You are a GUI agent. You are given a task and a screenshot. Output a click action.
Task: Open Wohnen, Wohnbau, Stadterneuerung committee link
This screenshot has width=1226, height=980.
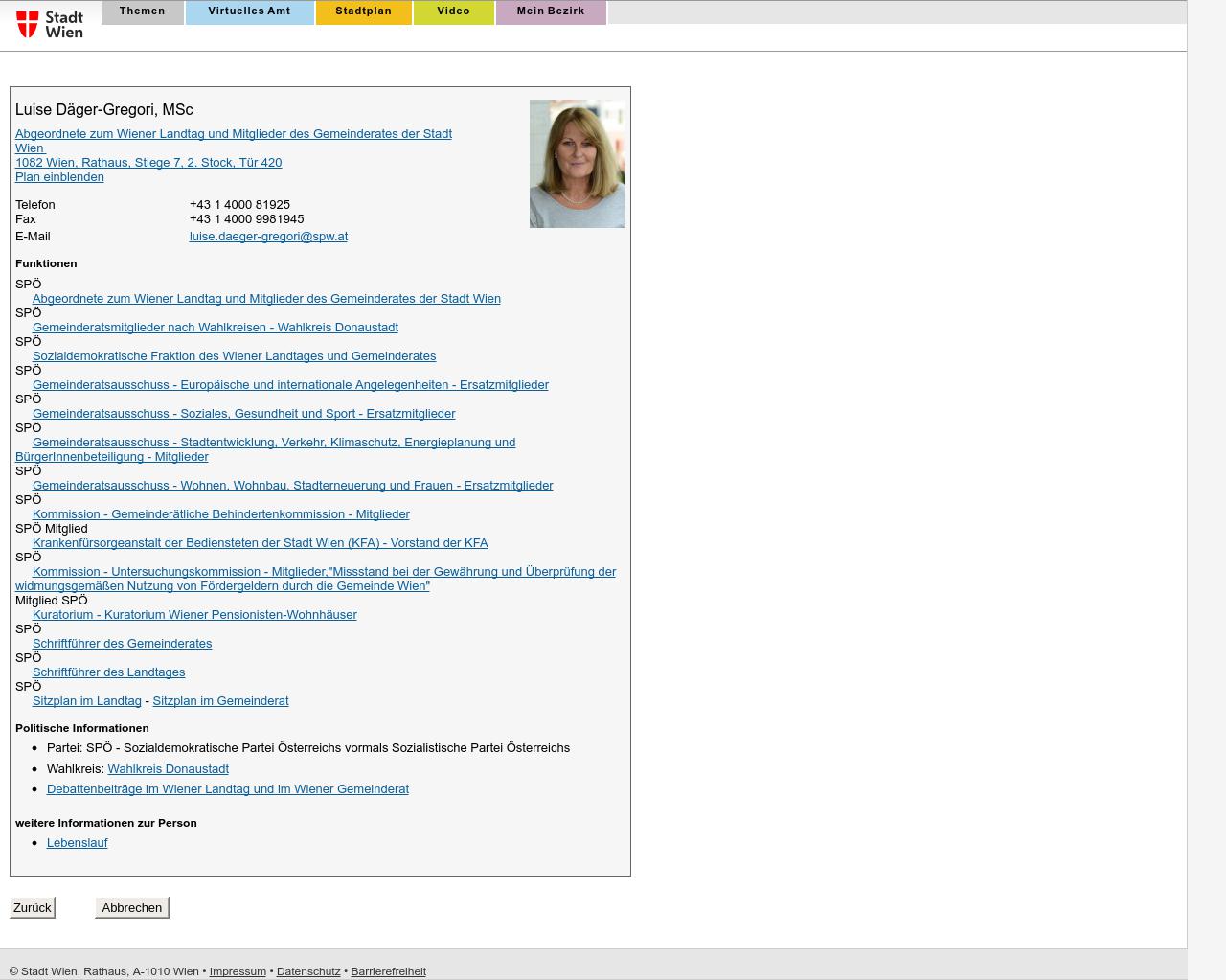coord(292,486)
